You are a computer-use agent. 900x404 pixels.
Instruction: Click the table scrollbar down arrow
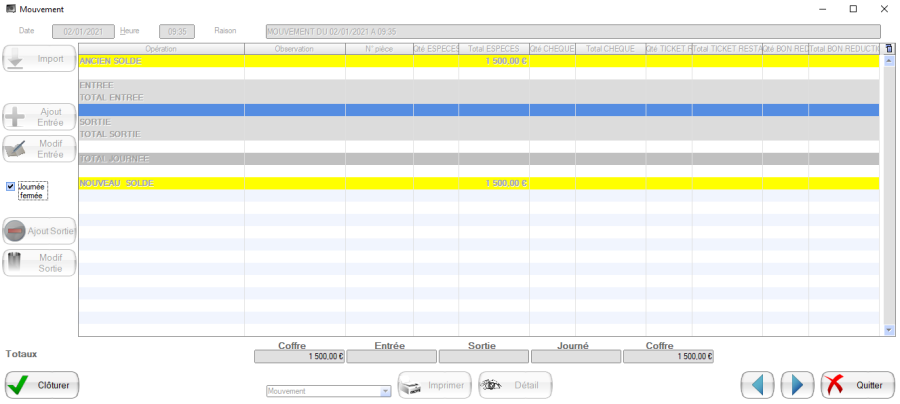pos(889,330)
